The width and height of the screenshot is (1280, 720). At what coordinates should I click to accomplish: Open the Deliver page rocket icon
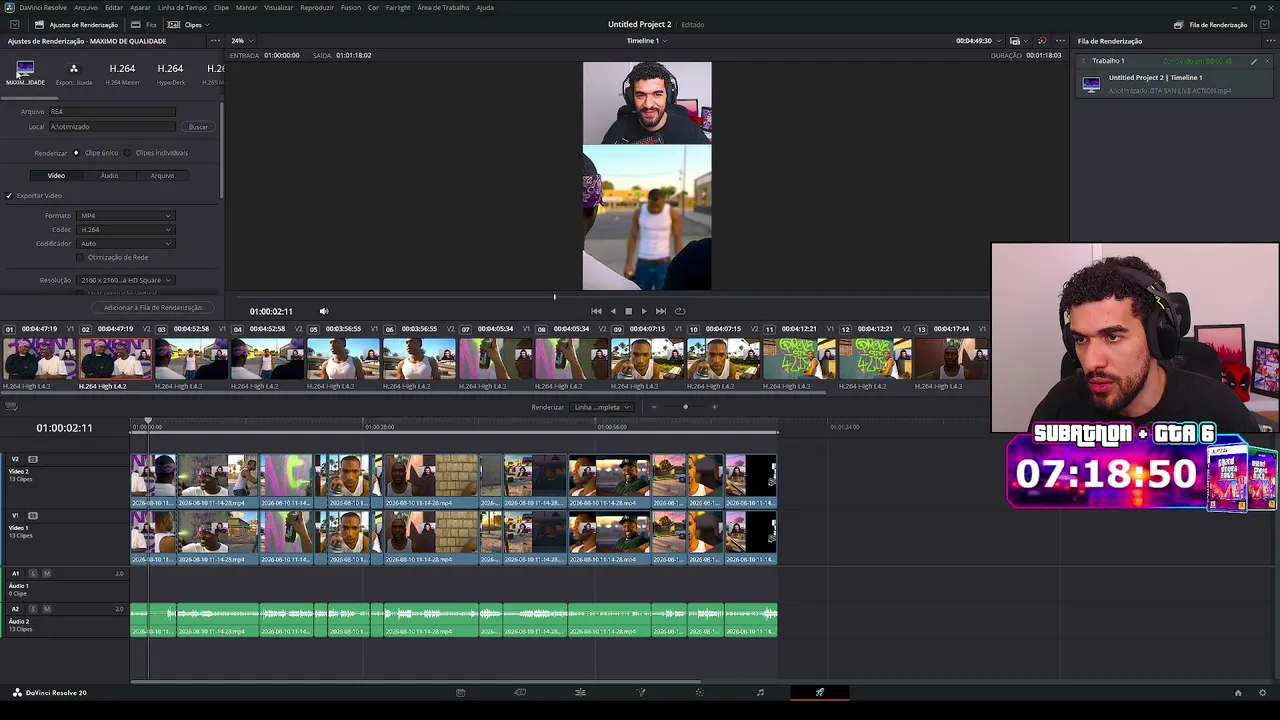tap(820, 692)
